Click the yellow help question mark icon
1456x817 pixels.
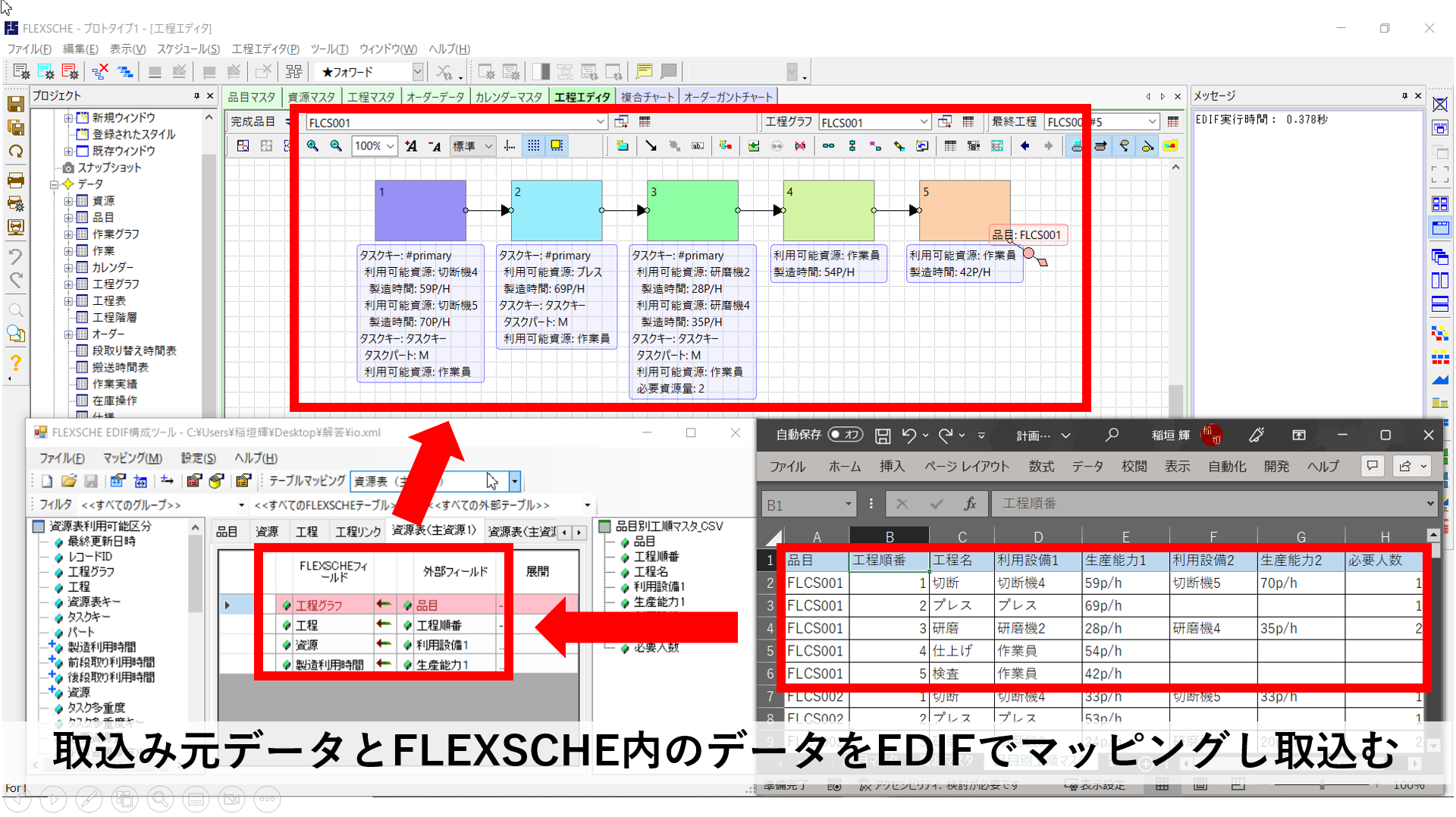tap(15, 363)
